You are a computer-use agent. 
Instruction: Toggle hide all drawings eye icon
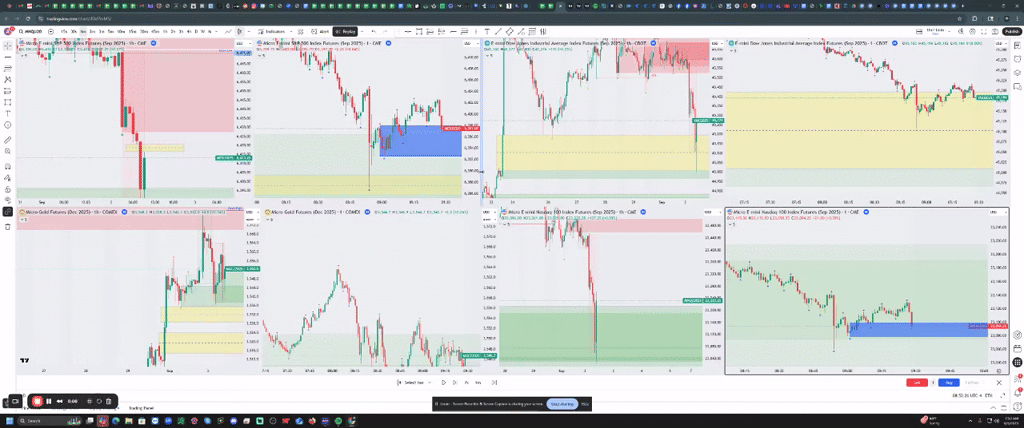click(8, 200)
